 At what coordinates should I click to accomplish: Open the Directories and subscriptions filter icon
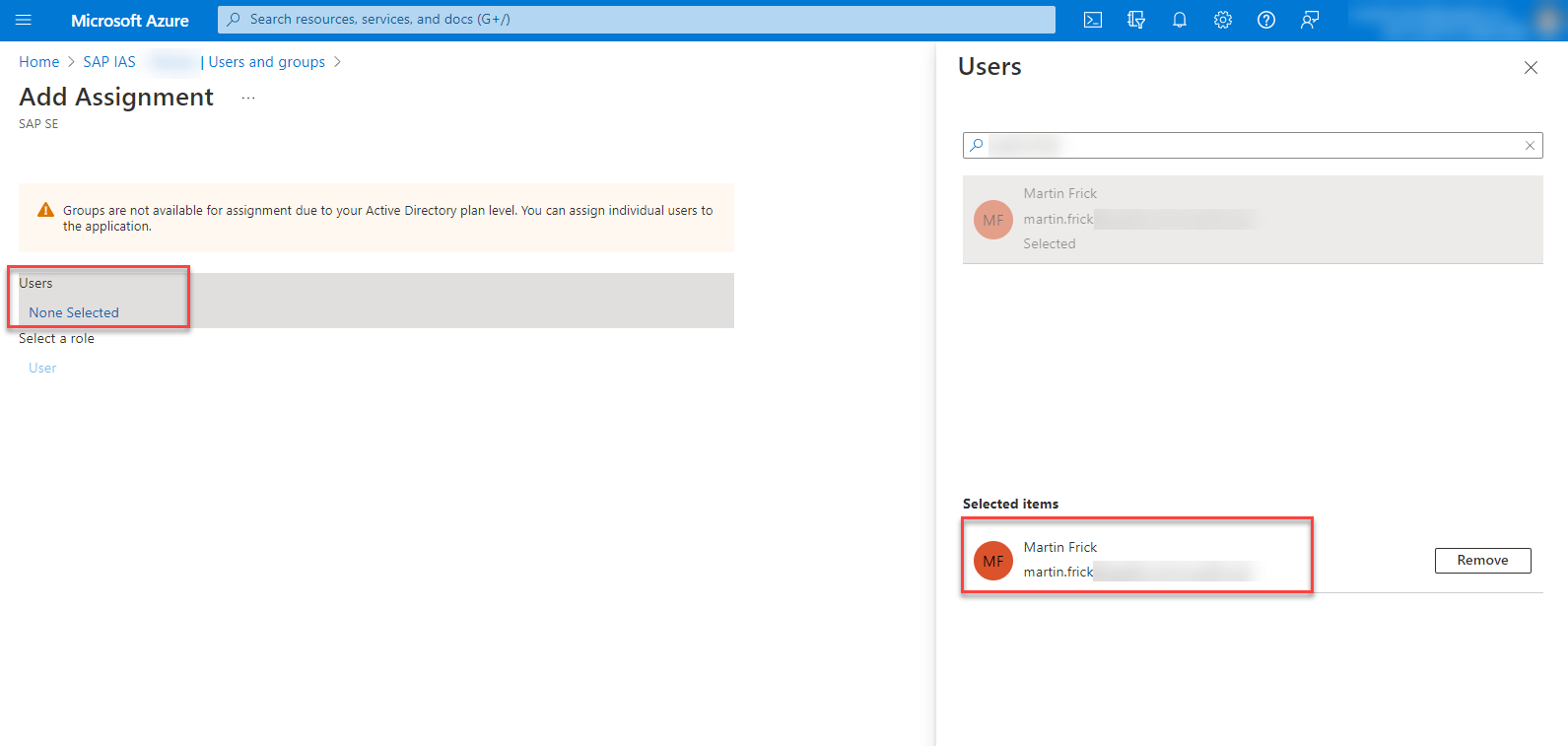click(1136, 20)
